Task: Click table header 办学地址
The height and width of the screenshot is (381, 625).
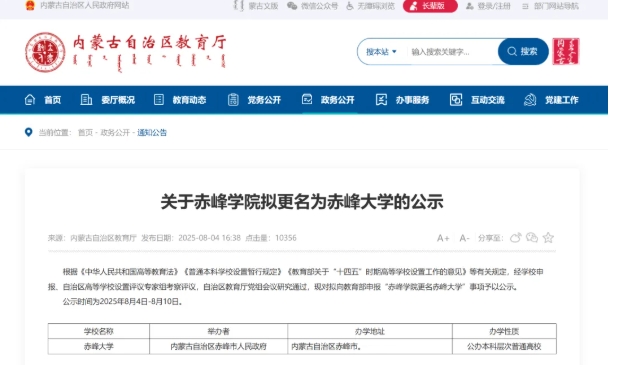Action: point(370,331)
